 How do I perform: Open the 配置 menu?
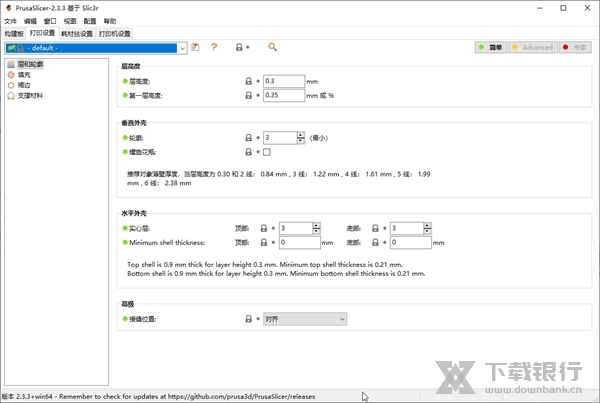click(x=90, y=21)
